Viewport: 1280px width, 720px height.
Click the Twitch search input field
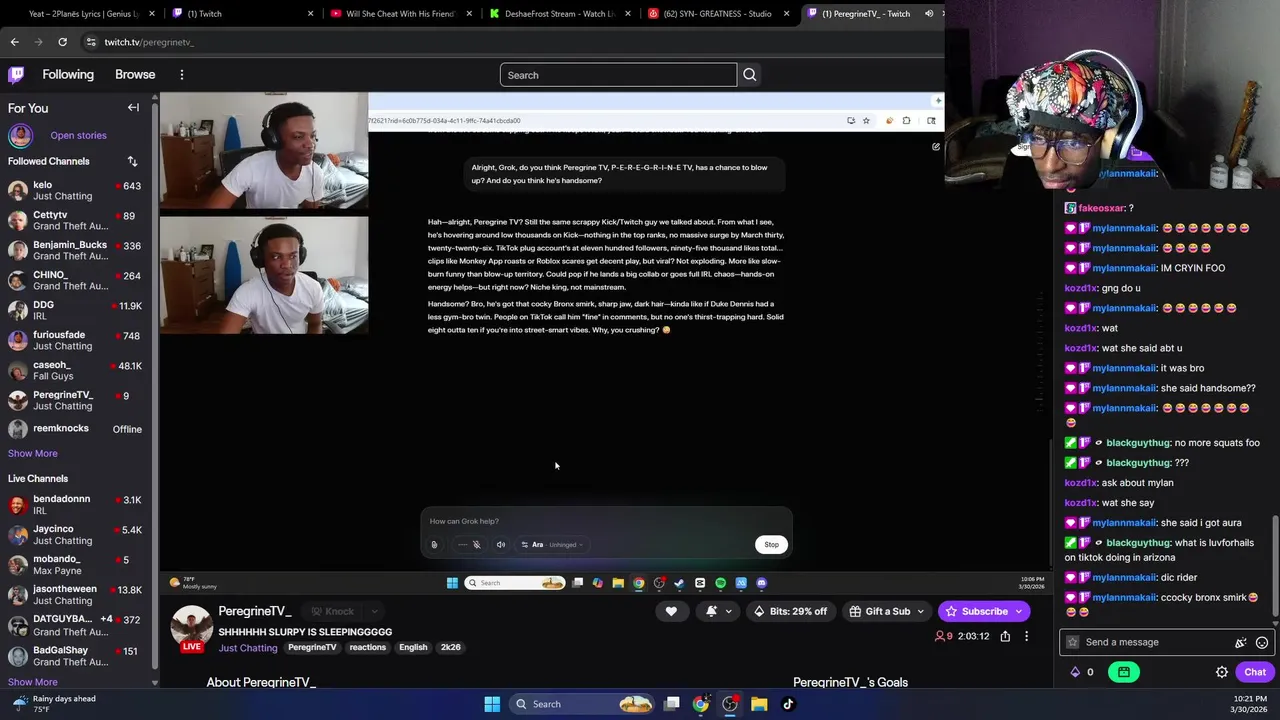pos(618,75)
